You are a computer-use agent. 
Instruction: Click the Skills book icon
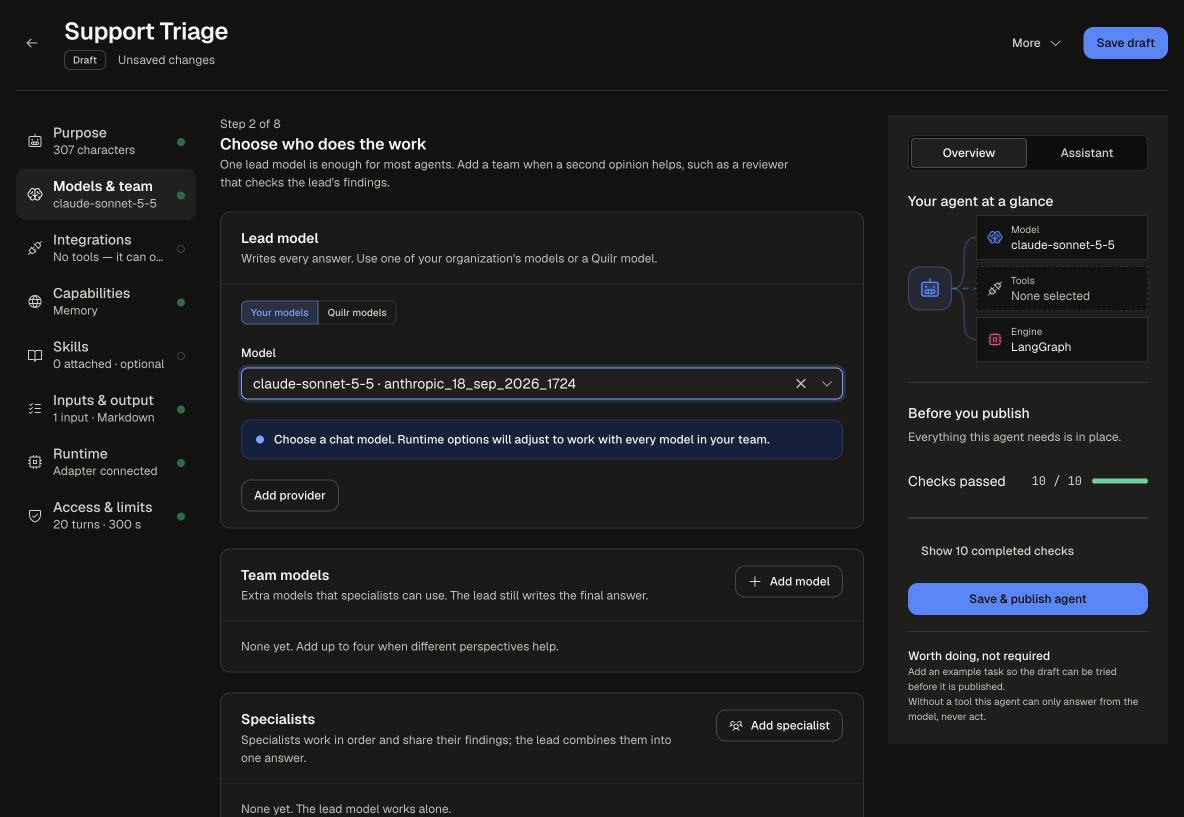point(35,356)
